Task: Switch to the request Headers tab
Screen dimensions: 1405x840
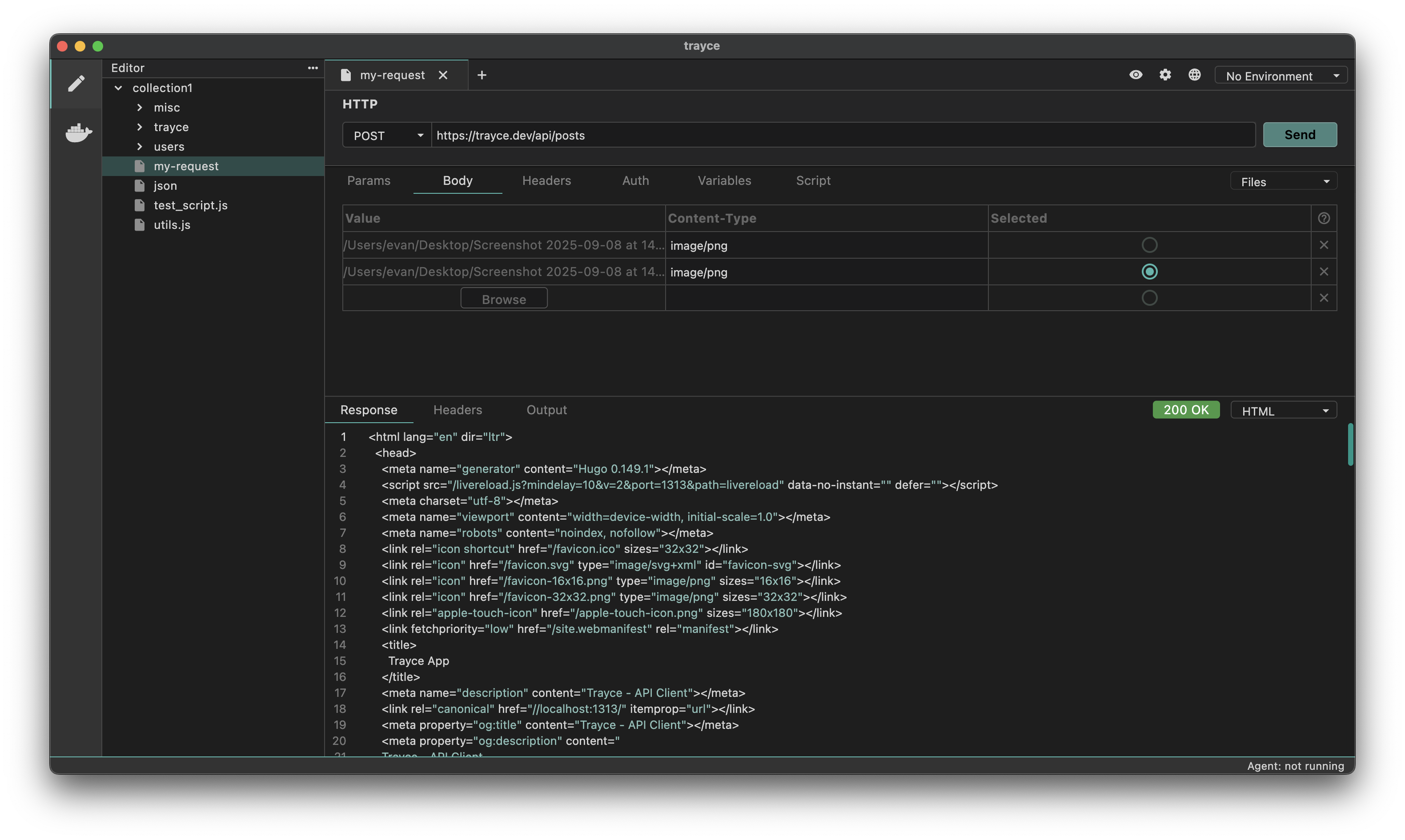Action: (546, 180)
